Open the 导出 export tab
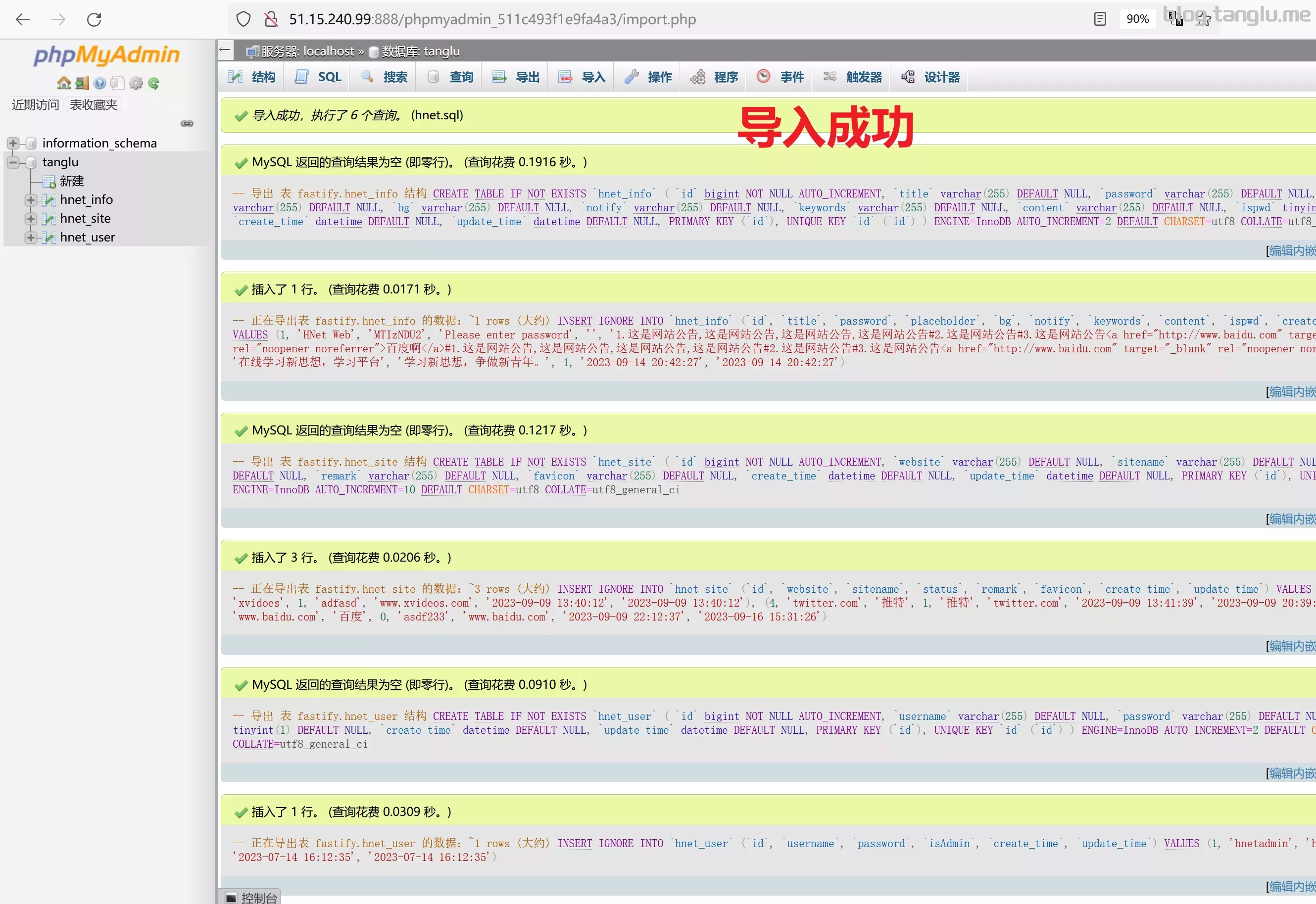1316x904 pixels. [516, 77]
